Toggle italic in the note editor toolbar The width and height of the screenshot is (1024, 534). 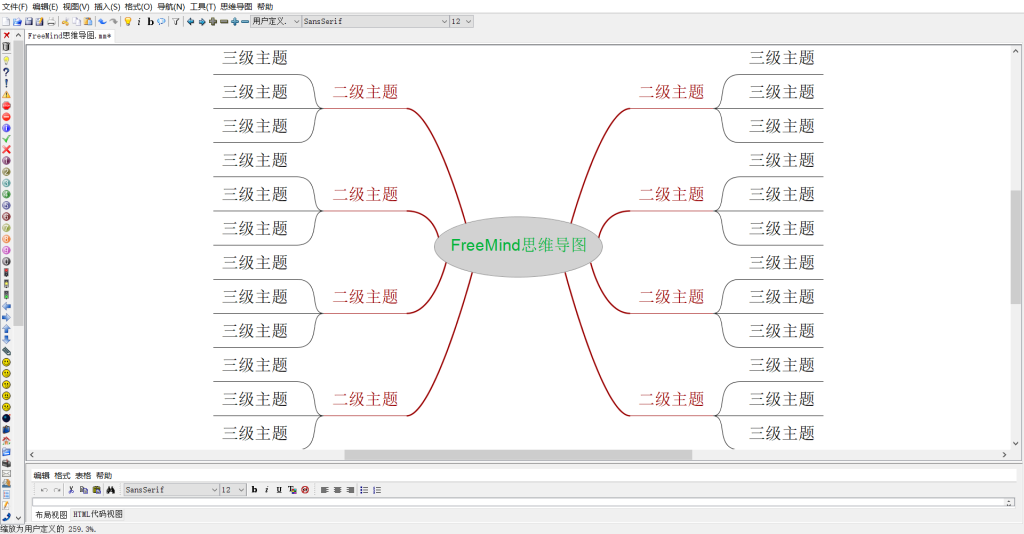click(266, 490)
